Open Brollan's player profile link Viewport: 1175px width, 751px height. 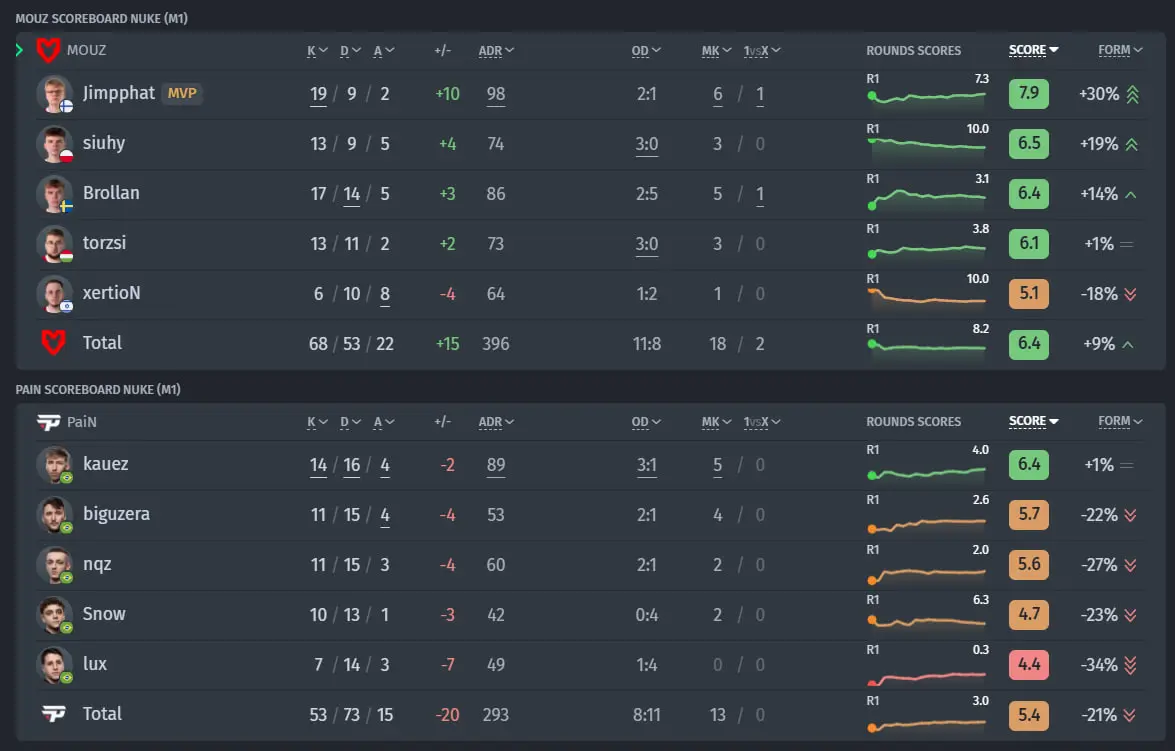[111, 193]
